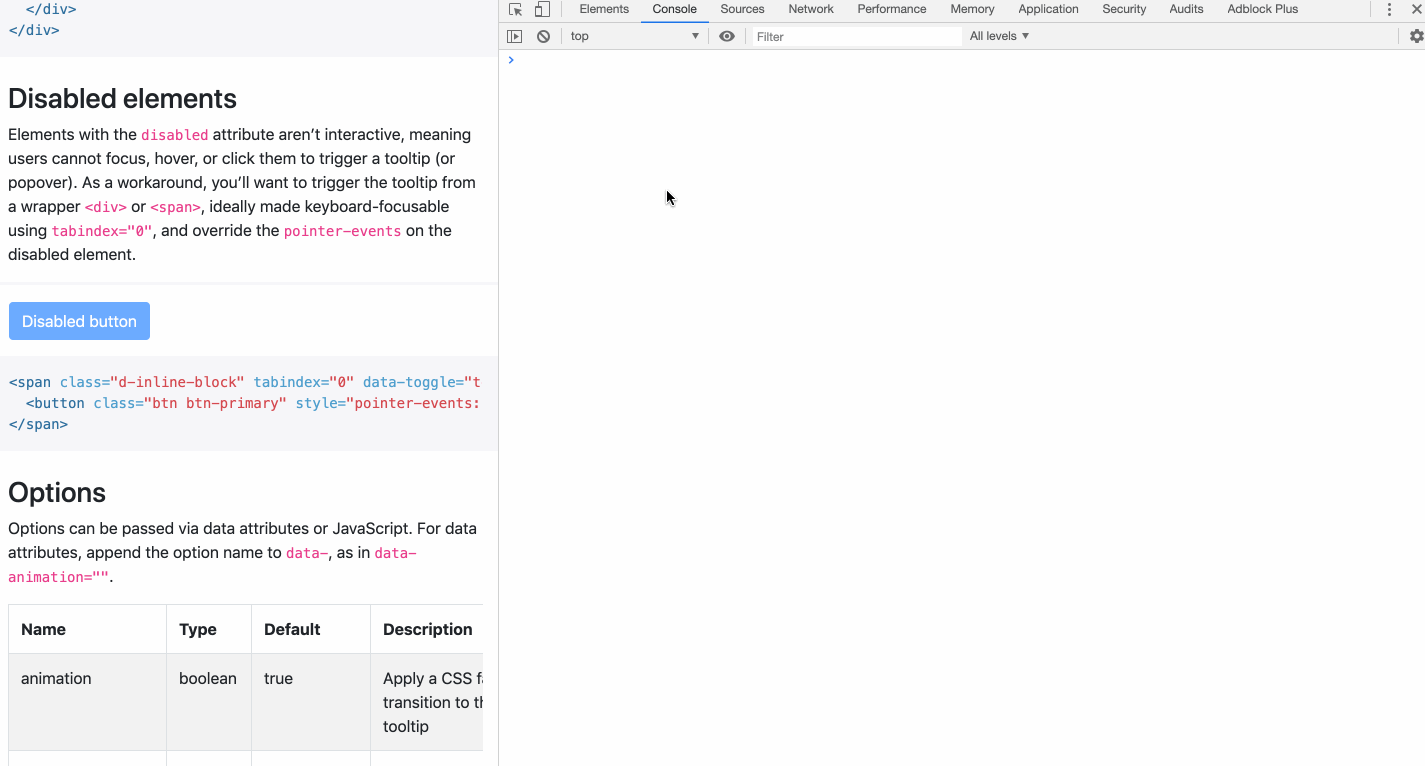Open DevTools three-dot customize menu
This screenshot has height=766, width=1425.
pos(1389,9)
